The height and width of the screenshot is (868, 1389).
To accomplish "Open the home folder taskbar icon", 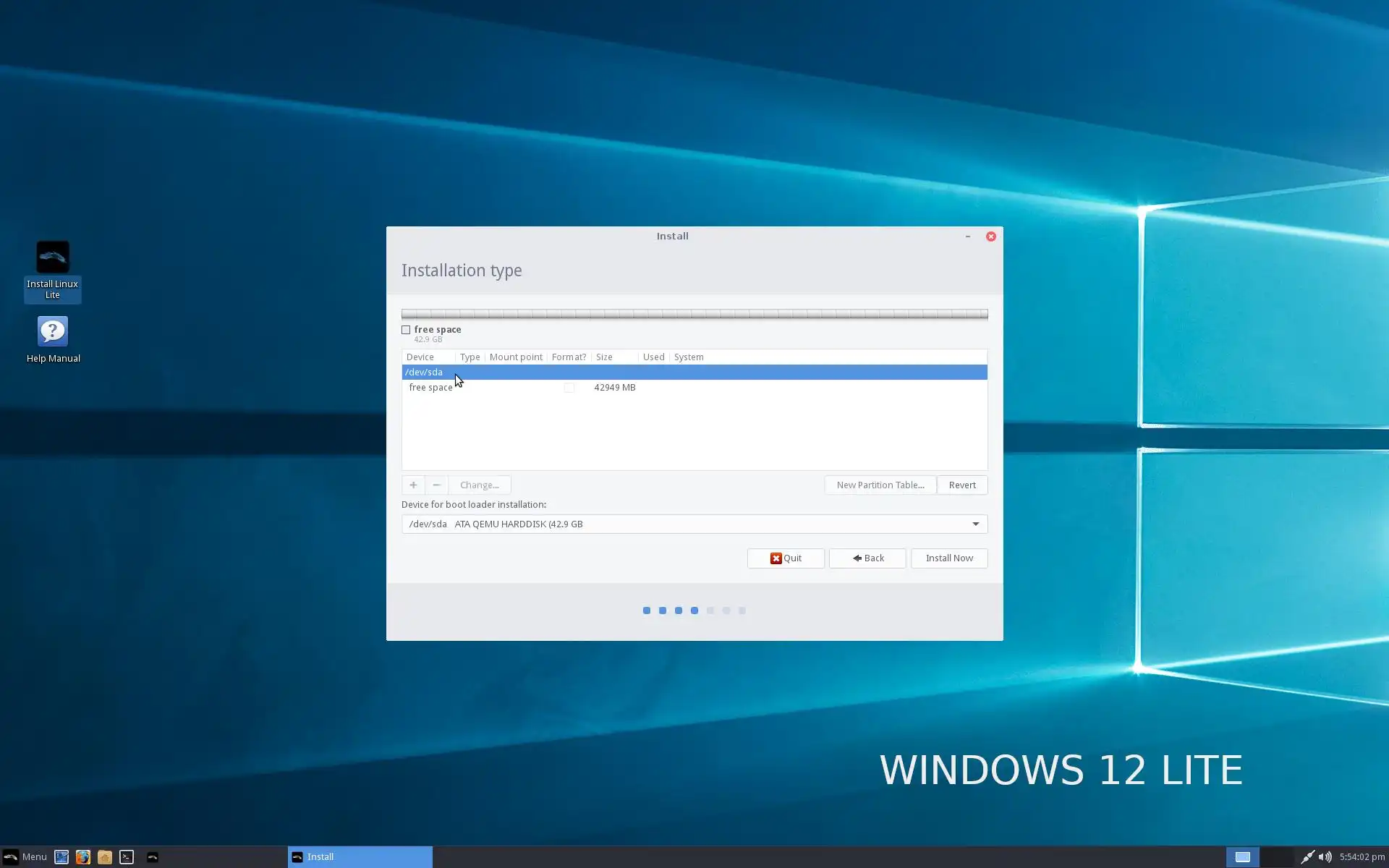I will (x=105, y=857).
